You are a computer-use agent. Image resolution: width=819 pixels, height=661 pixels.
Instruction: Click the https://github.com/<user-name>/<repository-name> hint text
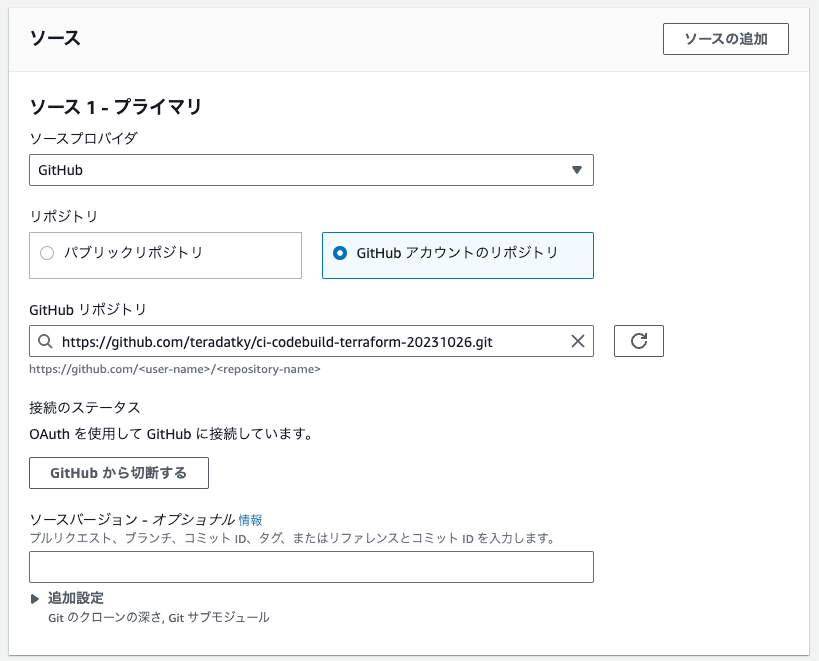point(174,369)
